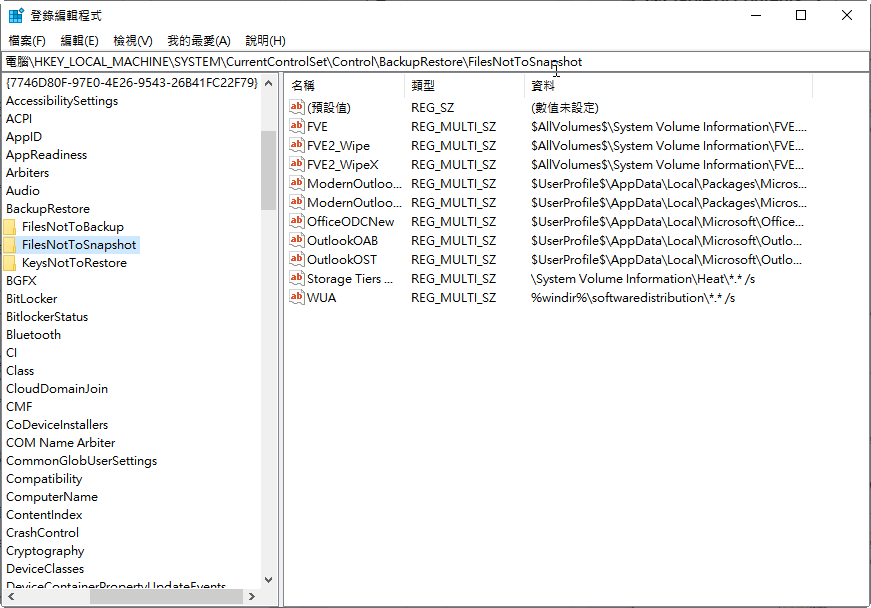Select the Compatibility key

point(44,479)
